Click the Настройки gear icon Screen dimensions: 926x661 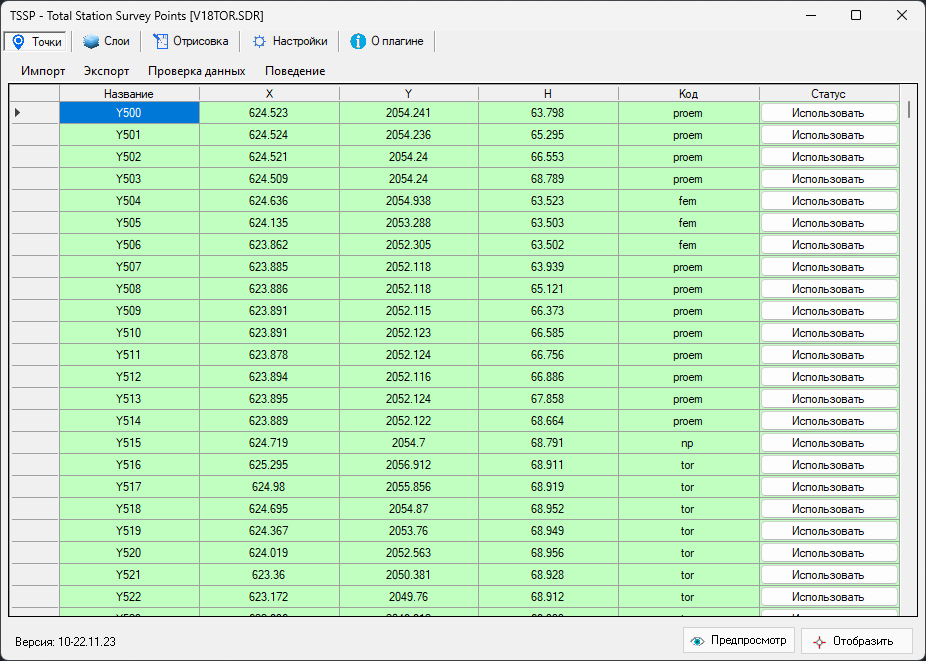259,41
